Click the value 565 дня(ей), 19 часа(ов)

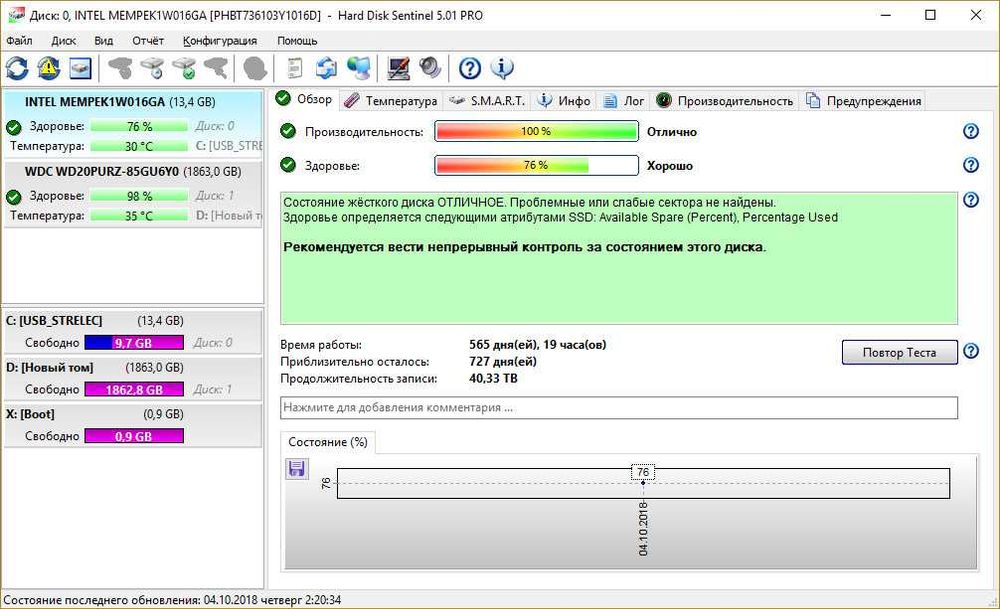click(x=538, y=345)
